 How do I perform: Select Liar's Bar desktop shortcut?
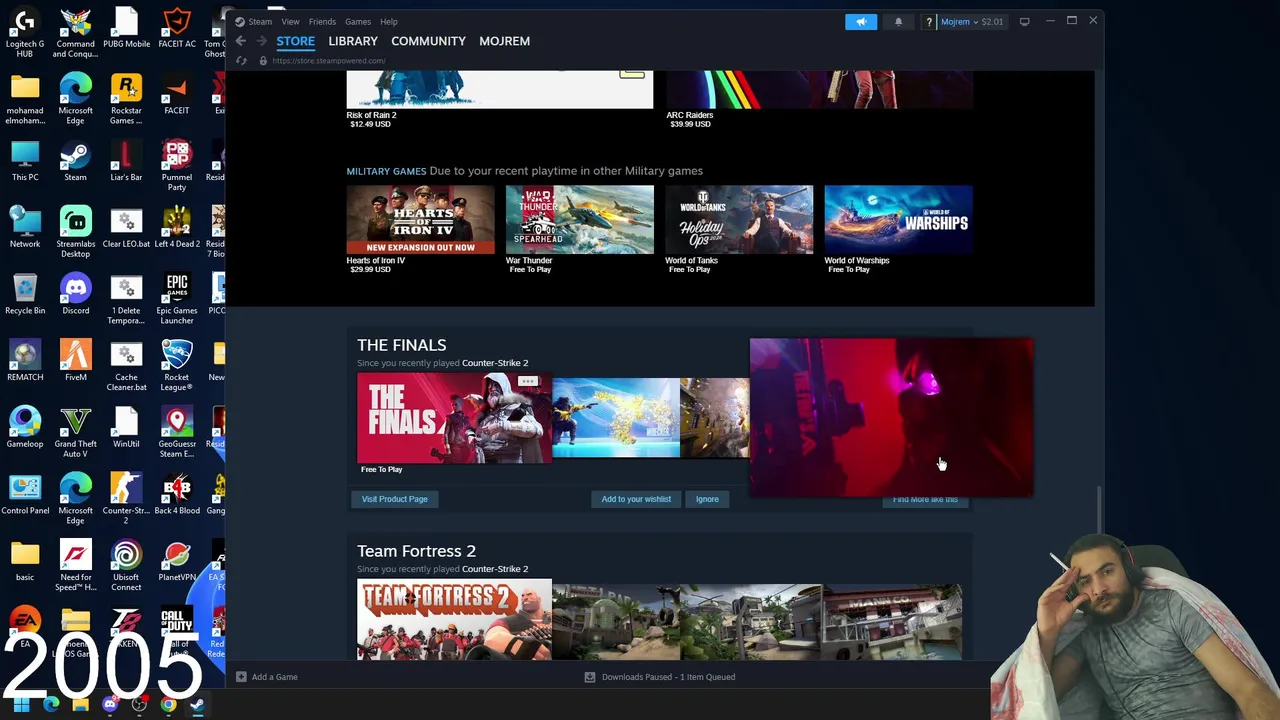tap(126, 162)
